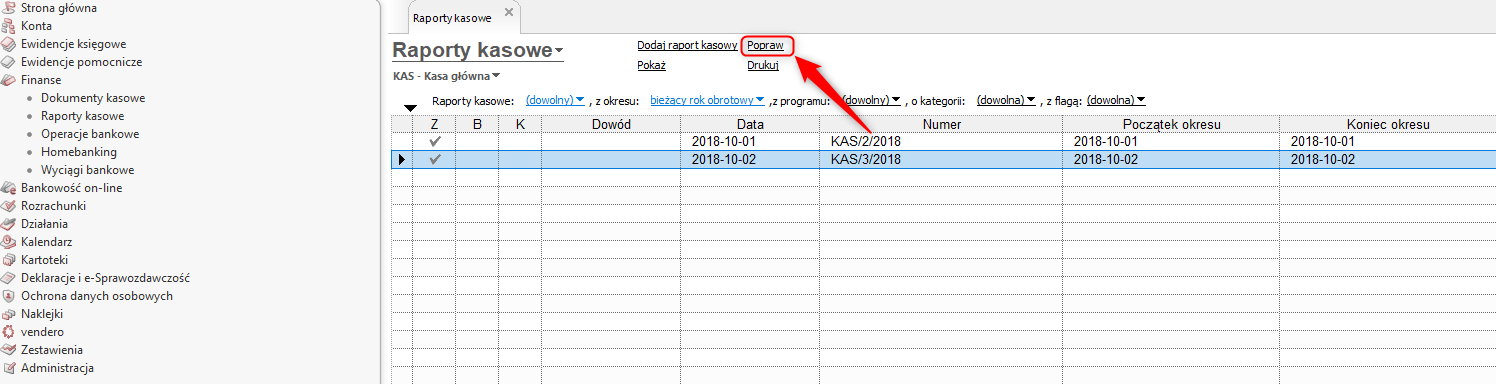This screenshot has height=384, width=1496.
Task: Toggle Z checkmark for KAS/3/2018 row
Action: [435, 160]
